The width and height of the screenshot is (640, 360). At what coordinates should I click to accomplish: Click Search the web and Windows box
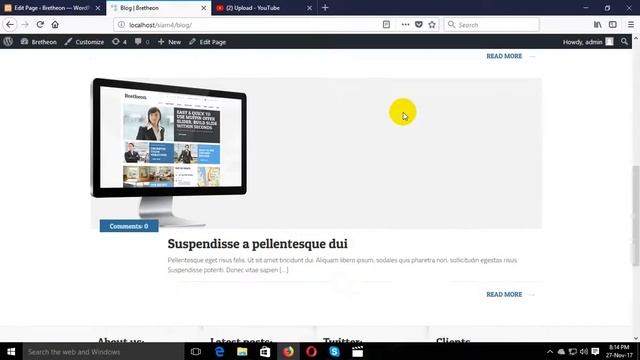(x=103, y=351)
